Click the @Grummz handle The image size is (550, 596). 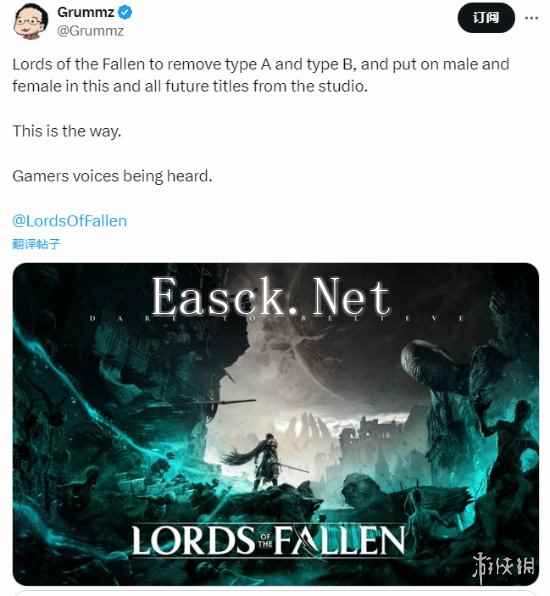pyautogui.click(x=90, y=30)
